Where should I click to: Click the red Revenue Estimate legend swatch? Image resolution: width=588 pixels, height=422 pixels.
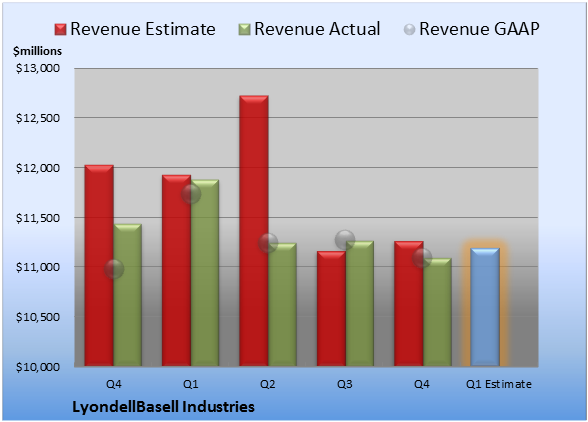[x=60, y=30]
